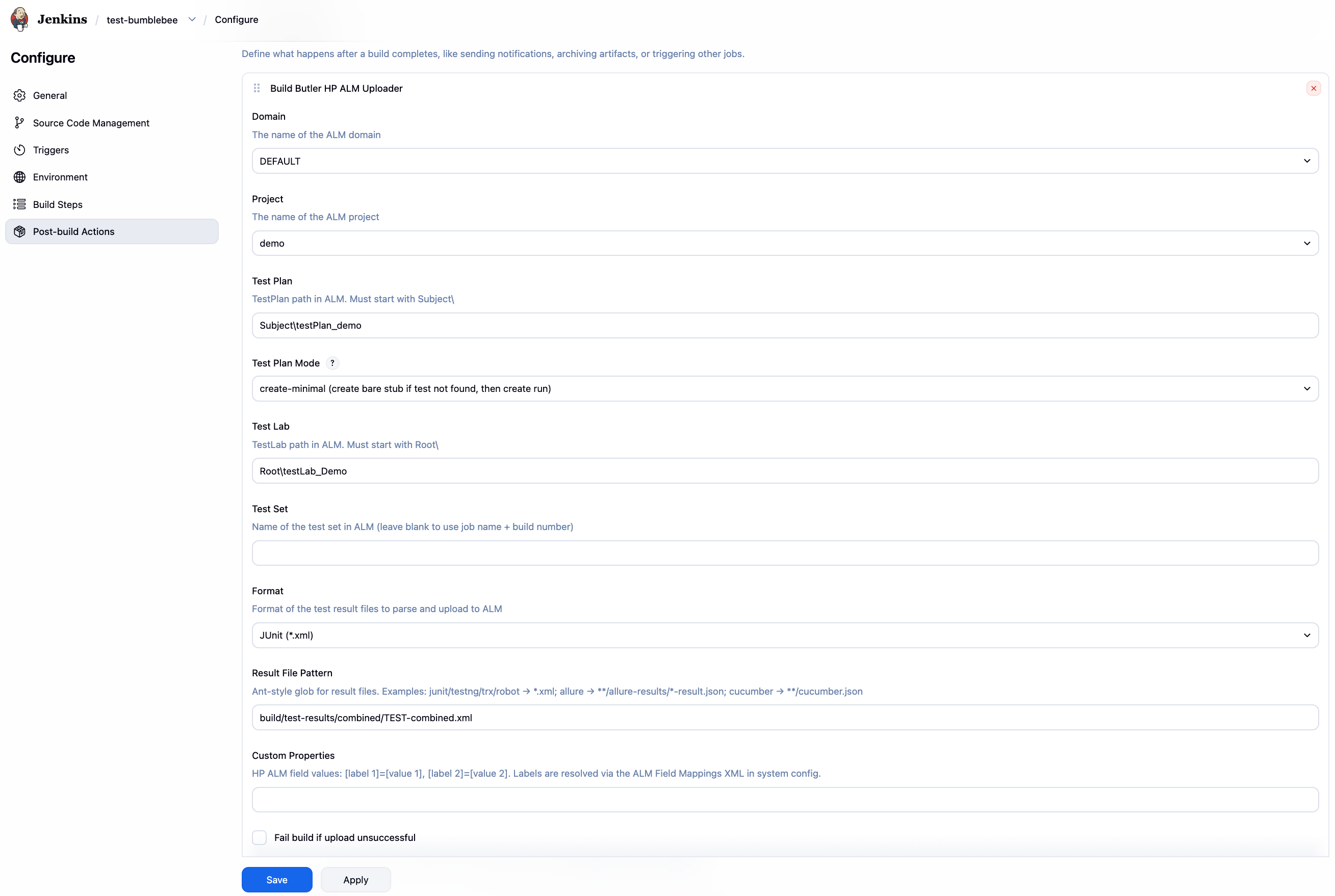This screenshot has height=896, width=1335.
Task: Go to Build Steps section
Action: tap(58, 204)
